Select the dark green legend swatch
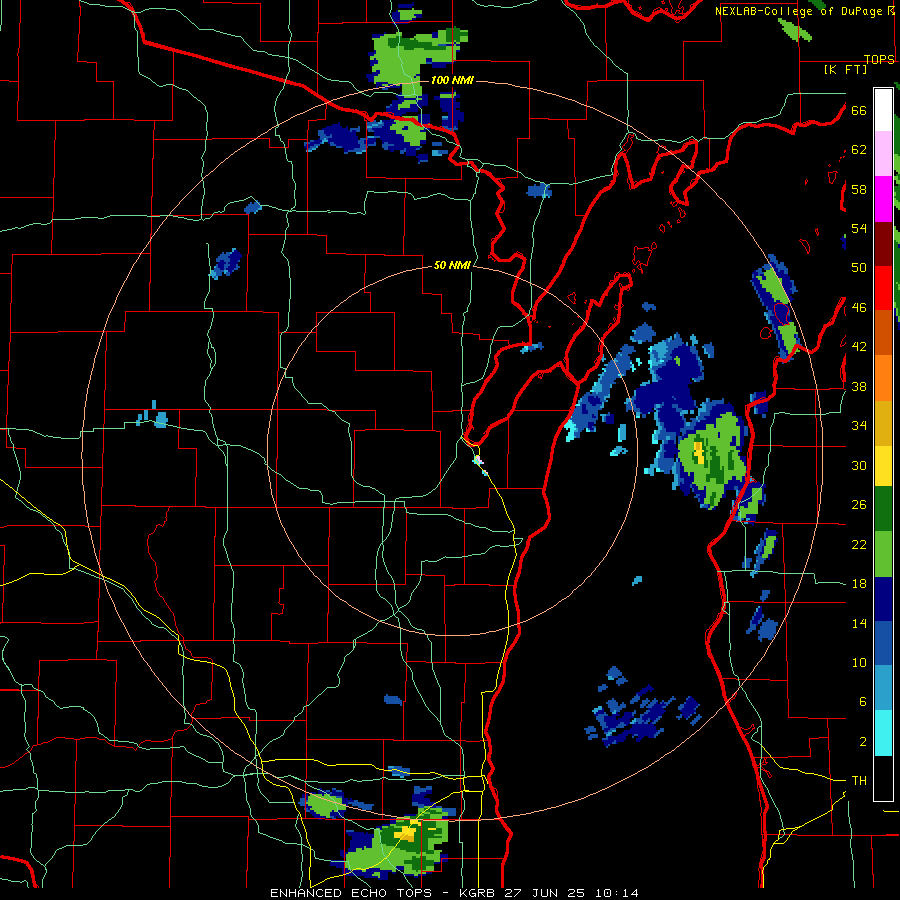 [883, 509]
